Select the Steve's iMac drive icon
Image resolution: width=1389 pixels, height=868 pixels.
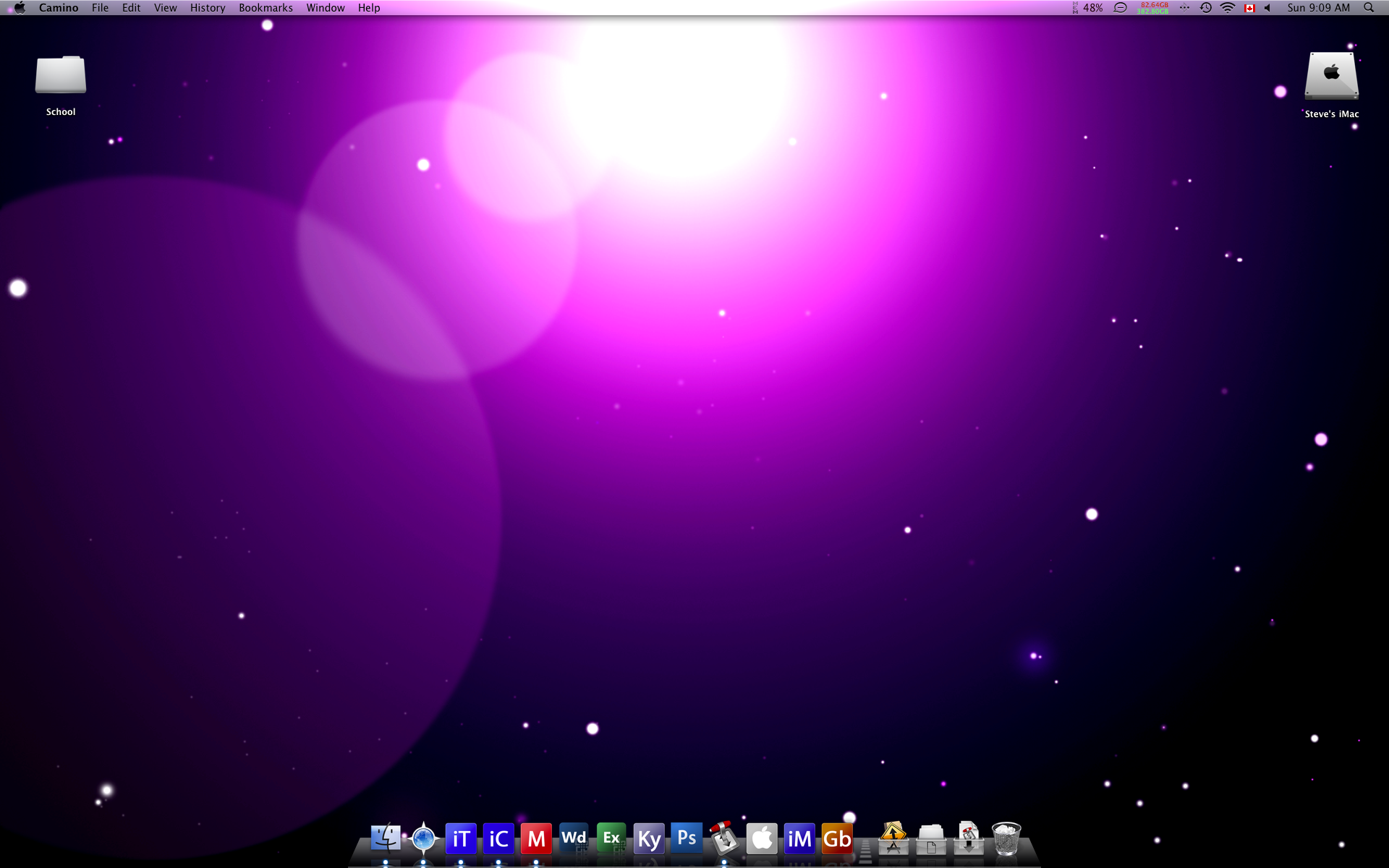pyautogui.click(x=1331, y=76)
